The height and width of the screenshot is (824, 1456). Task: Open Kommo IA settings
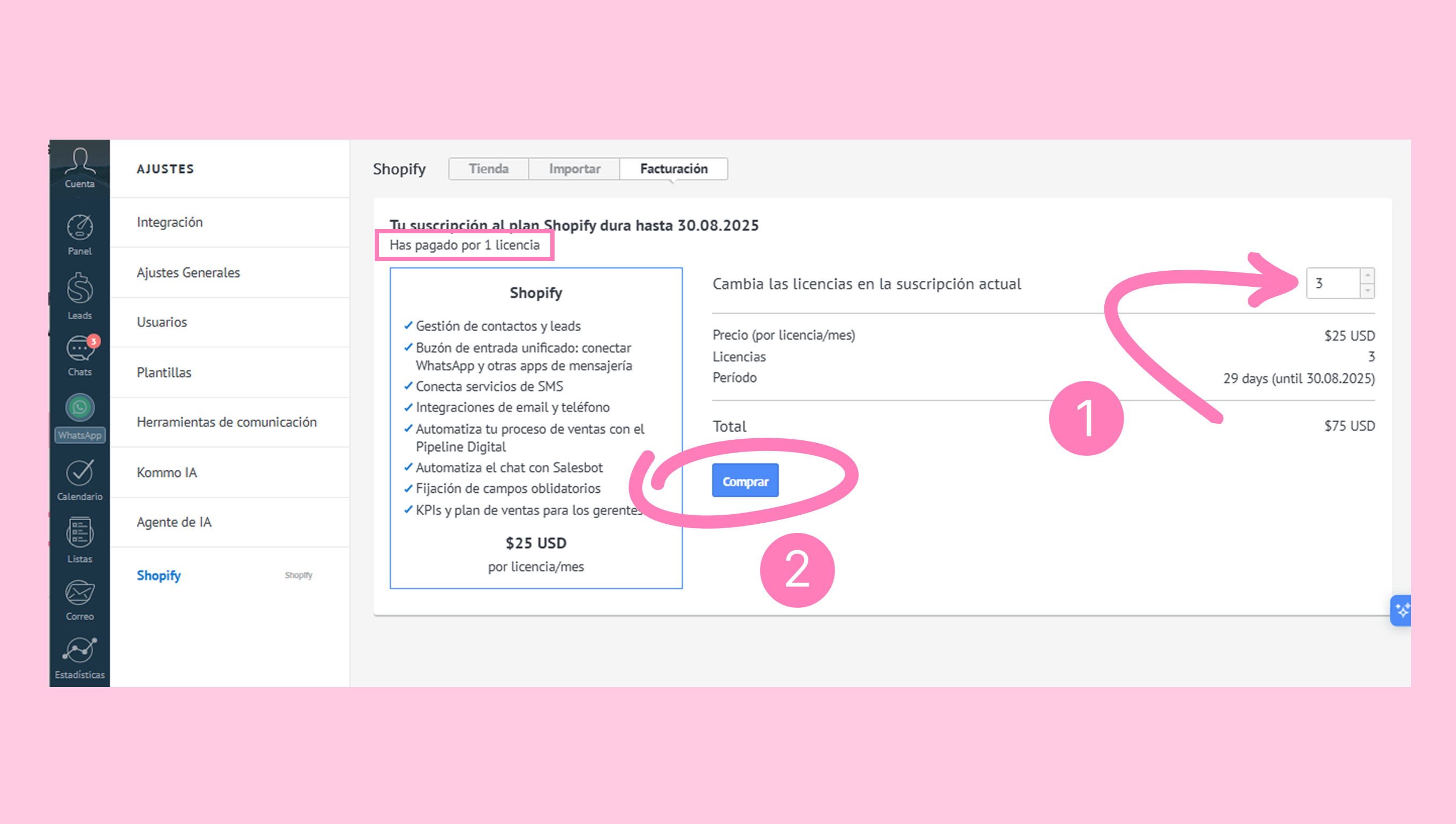click(x=230, y=472)
